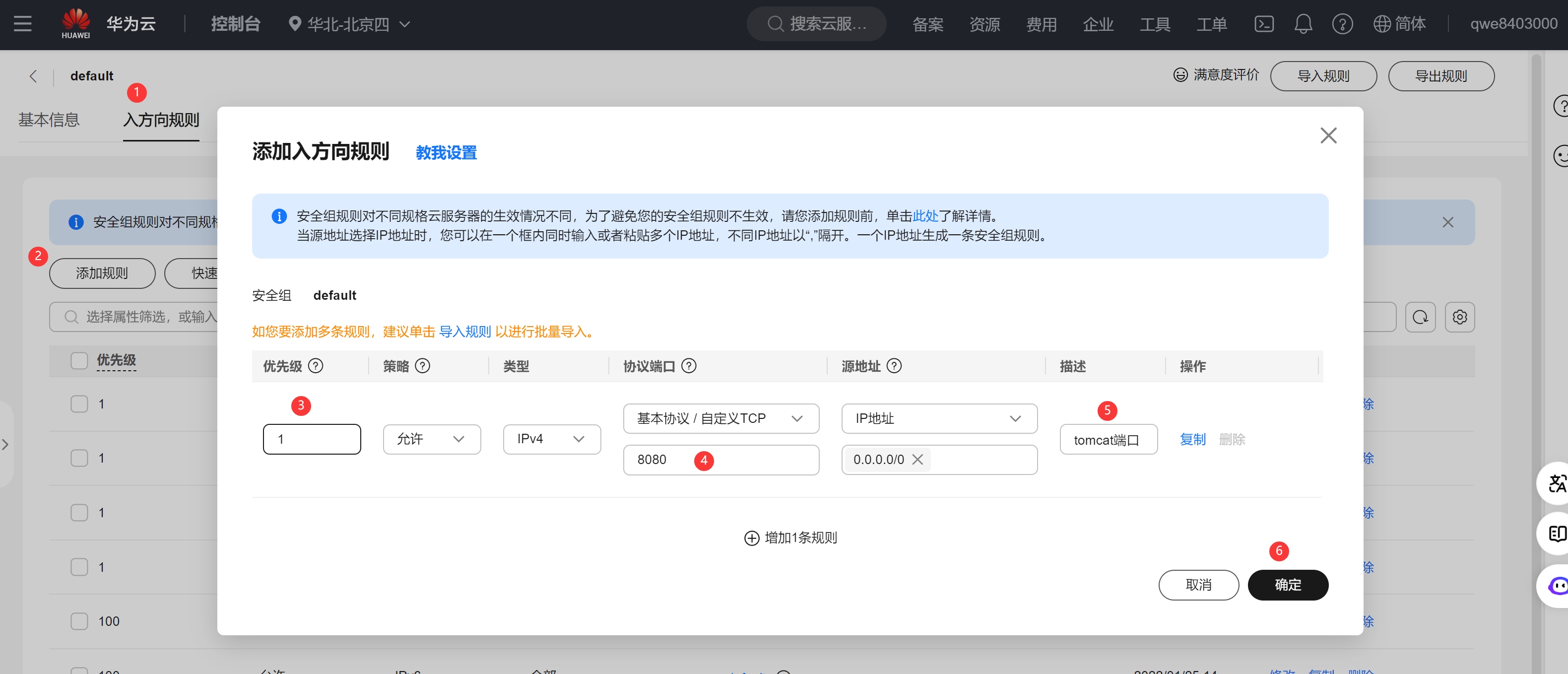Open the 费用 menu in top bar
This screenshot has width=1568, height=674.
coord(1041,24)
